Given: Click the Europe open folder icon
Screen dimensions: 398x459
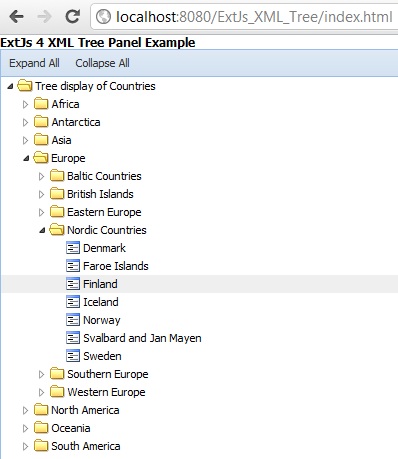Looking at the screenshot, I should (41, 158).
